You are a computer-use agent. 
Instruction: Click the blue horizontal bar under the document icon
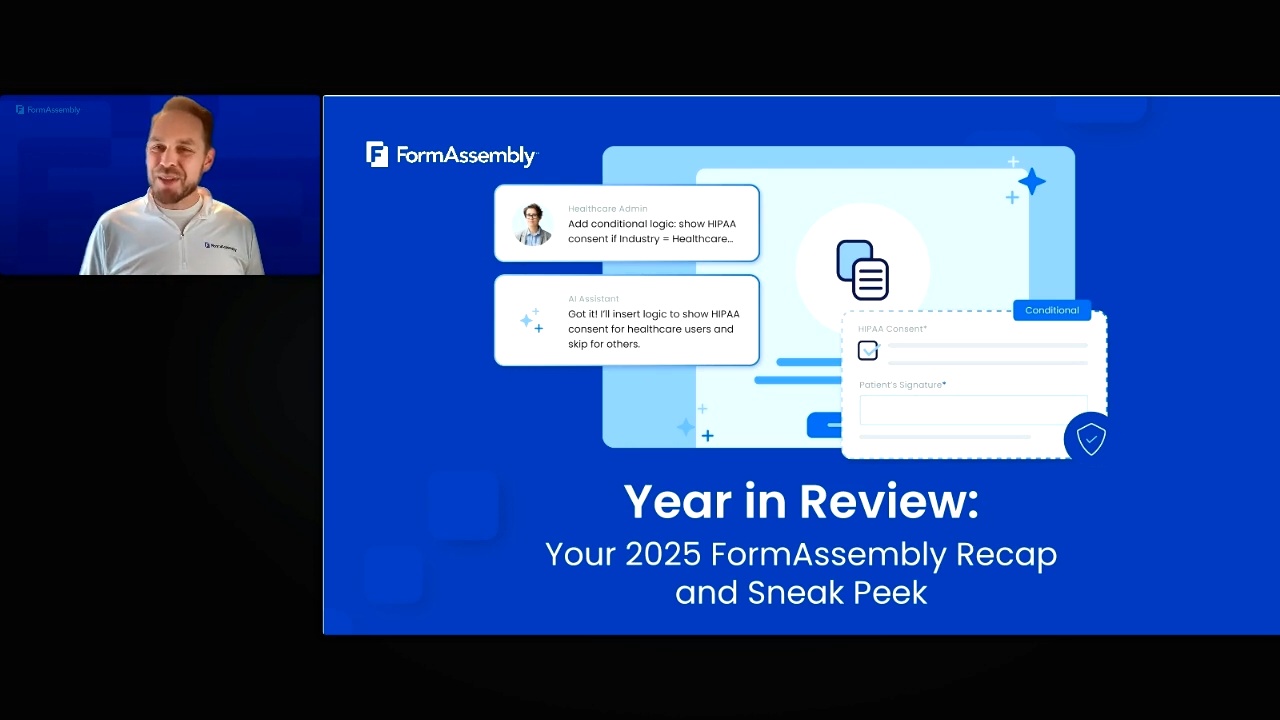coord(808,362)
